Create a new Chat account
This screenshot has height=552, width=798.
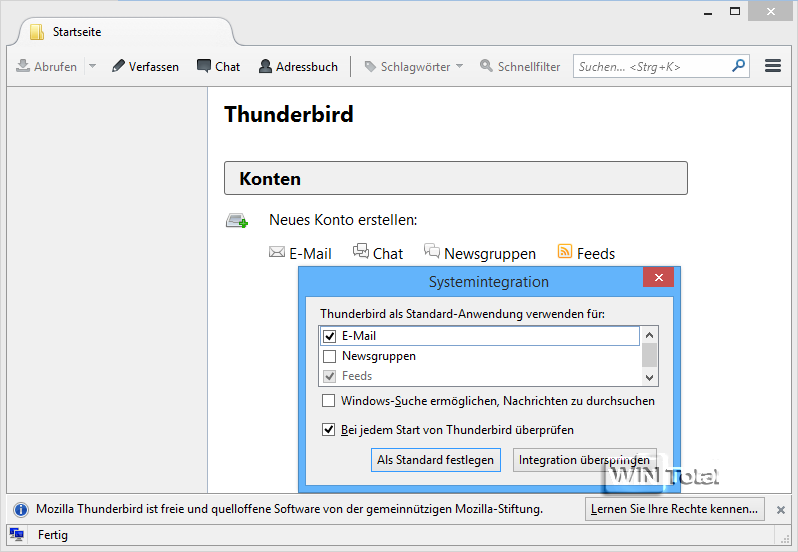click(378, 253)
